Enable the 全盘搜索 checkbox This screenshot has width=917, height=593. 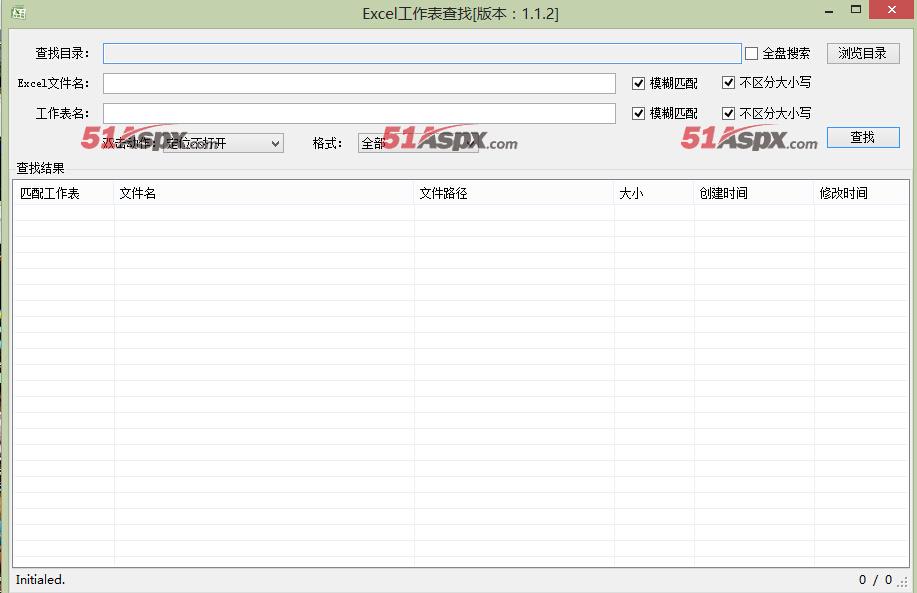tap(751, 54)
